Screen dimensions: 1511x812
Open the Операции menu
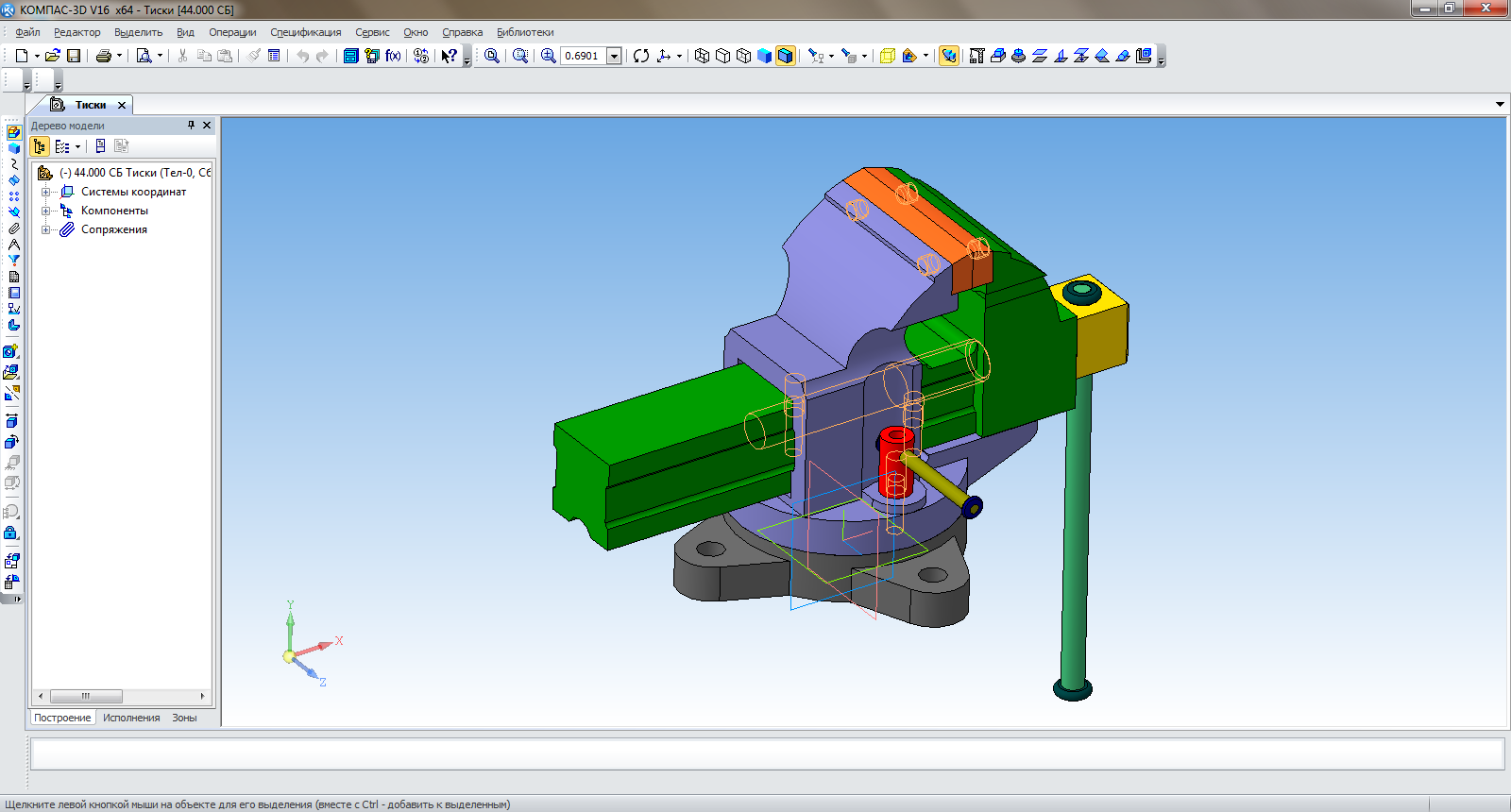coord(232,32)
